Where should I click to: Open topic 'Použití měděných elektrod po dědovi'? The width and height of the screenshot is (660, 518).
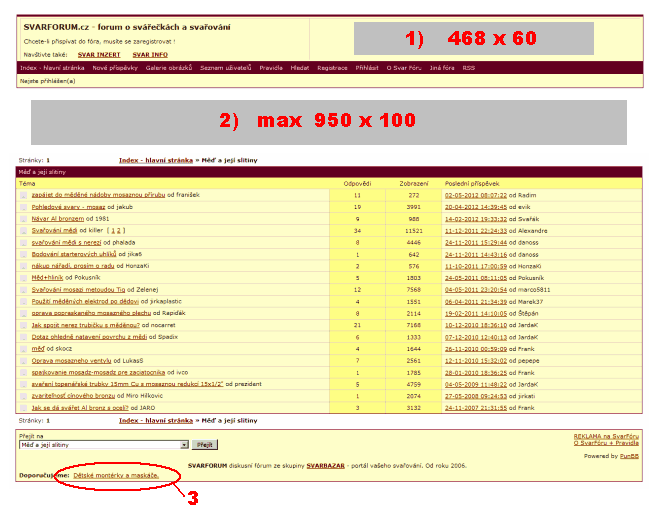coord(85,301)
